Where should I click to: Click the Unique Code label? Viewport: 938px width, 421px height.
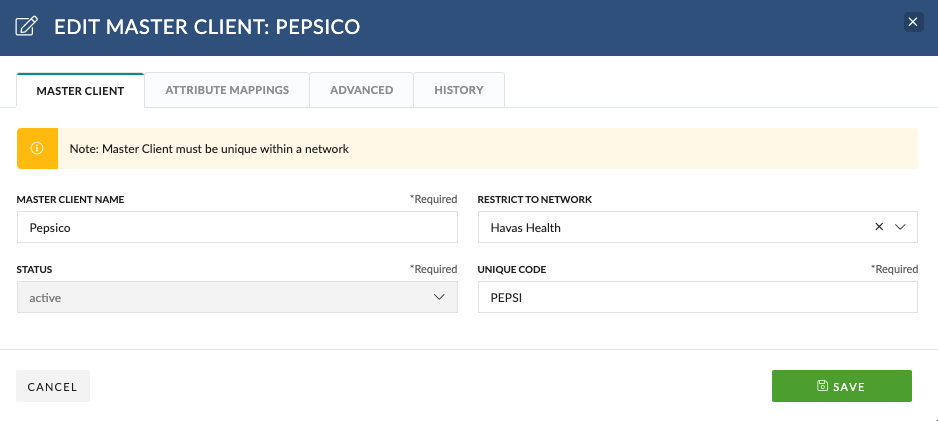[512, 270]
